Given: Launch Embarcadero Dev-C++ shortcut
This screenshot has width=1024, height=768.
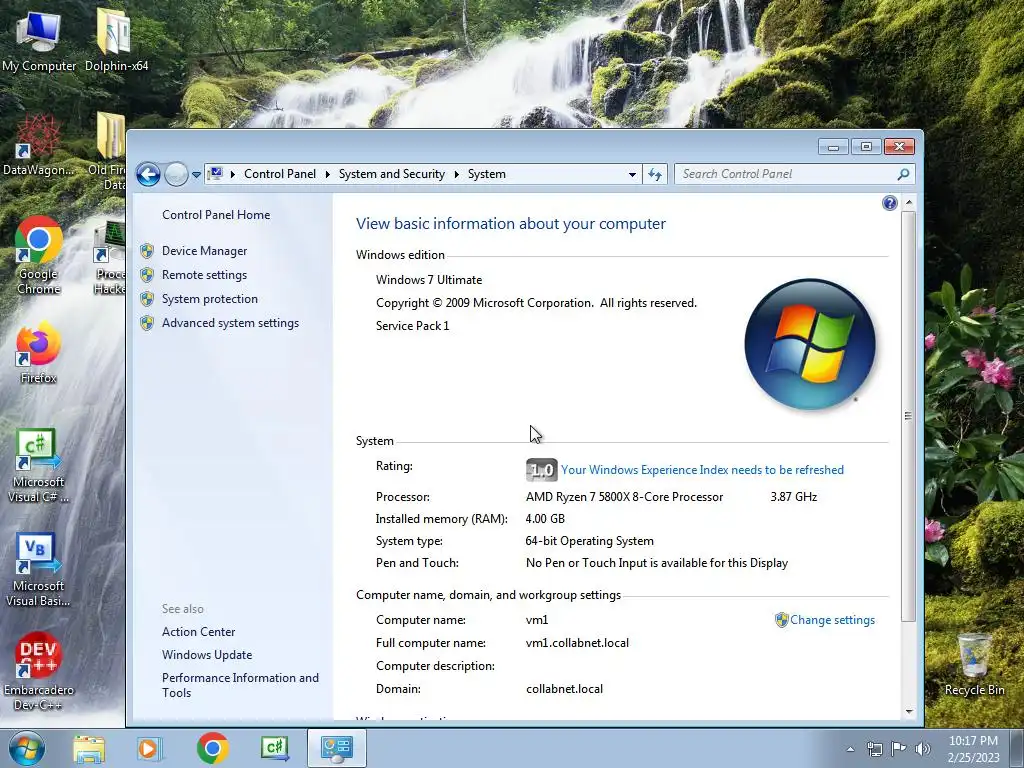Looking at the screenshot, I should (39, 671).
